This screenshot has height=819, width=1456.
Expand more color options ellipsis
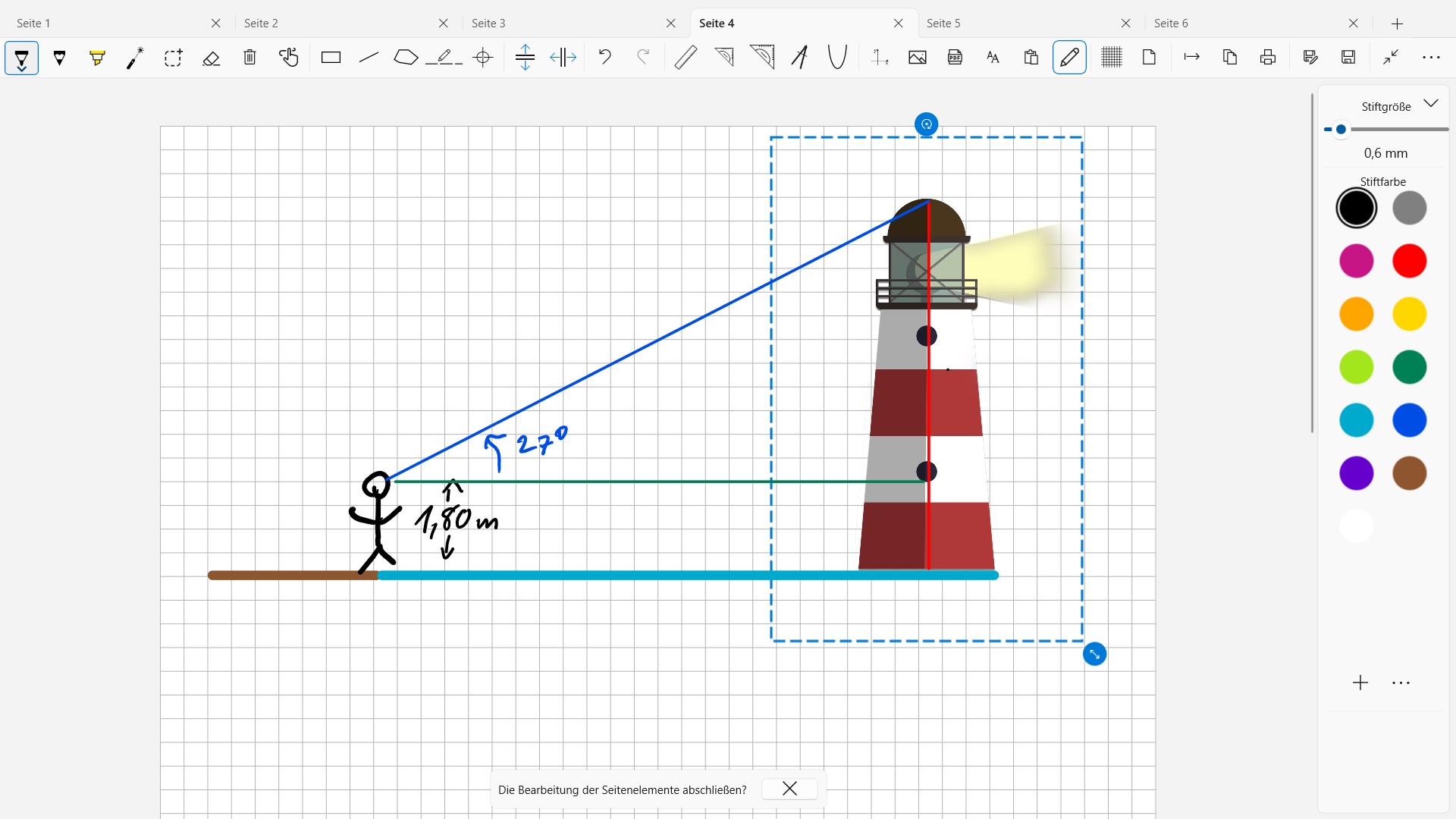(x=1401, y=683)
